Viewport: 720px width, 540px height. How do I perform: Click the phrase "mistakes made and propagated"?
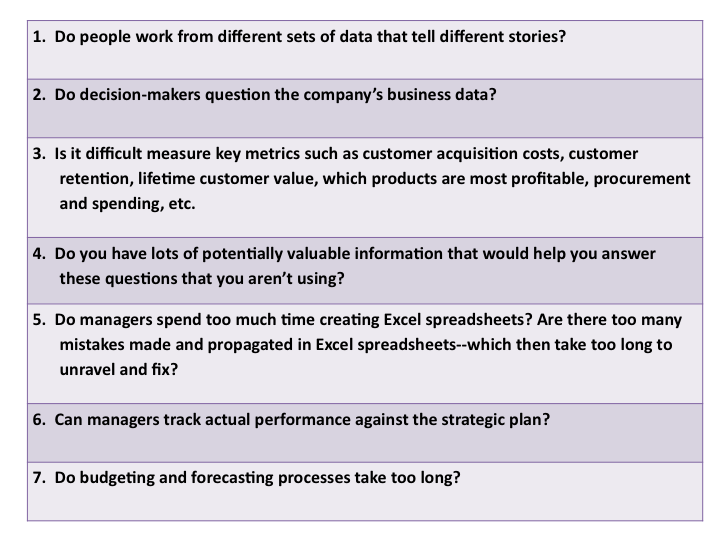163,345
